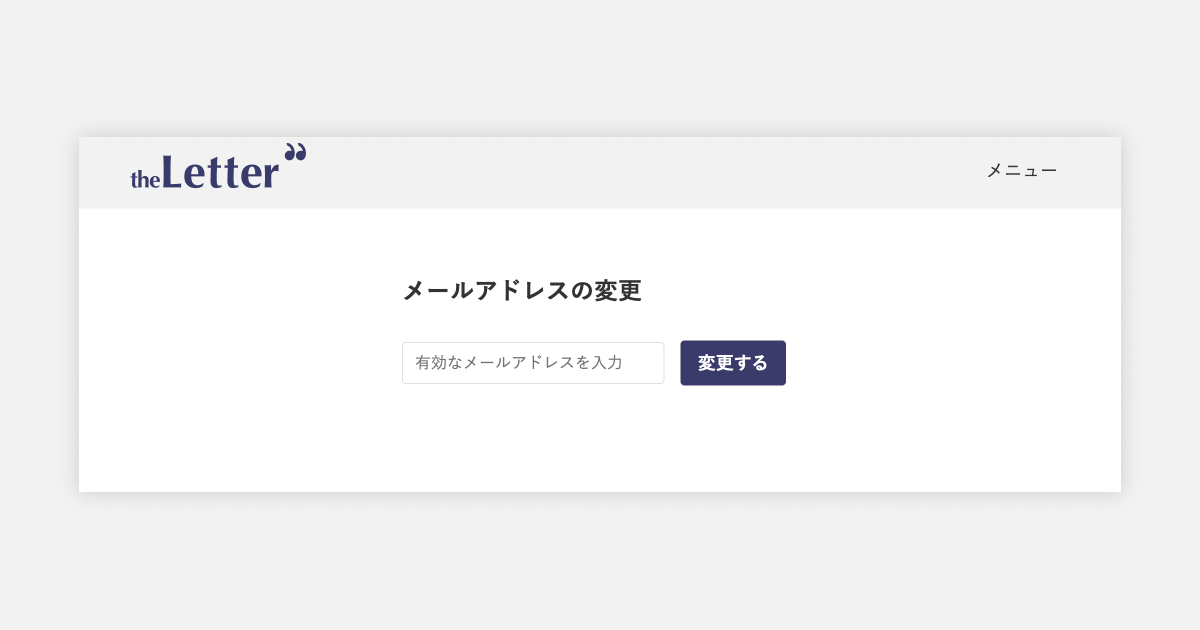
Task: Click the small "the" in the logo
Action: click(x=145, y=180)
